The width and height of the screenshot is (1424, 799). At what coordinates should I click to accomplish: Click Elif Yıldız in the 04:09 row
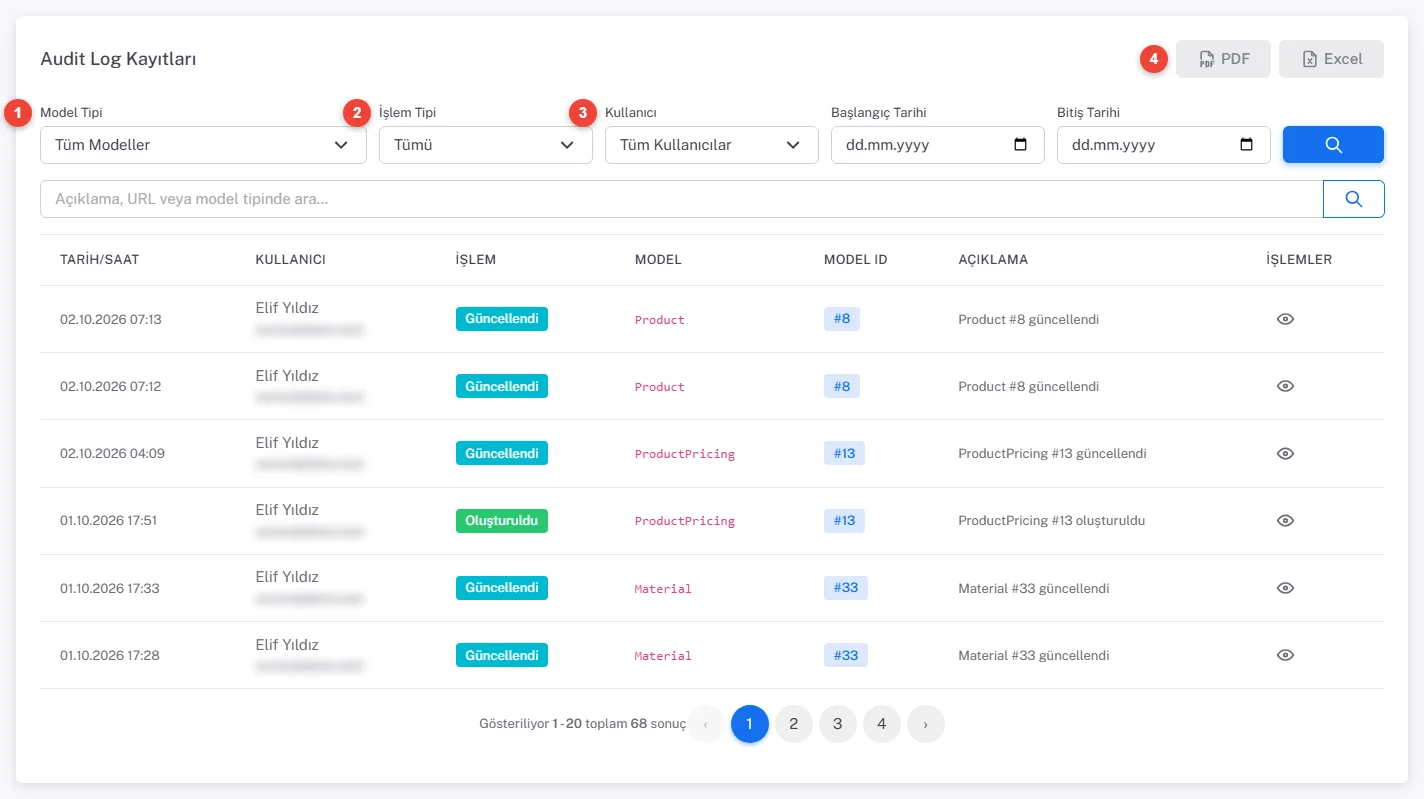287,443
